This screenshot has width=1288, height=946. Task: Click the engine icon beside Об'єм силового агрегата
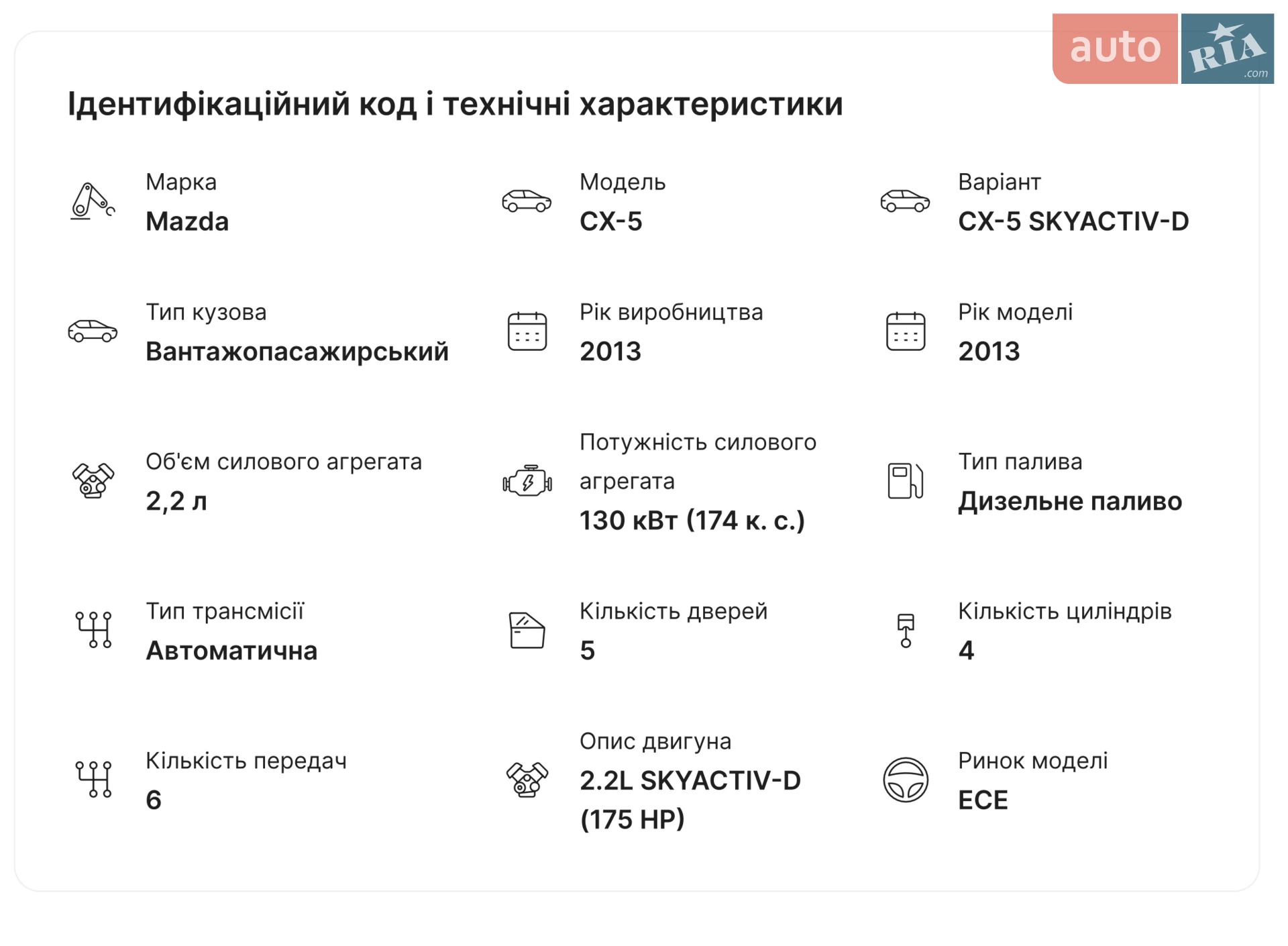pos(93,480)
